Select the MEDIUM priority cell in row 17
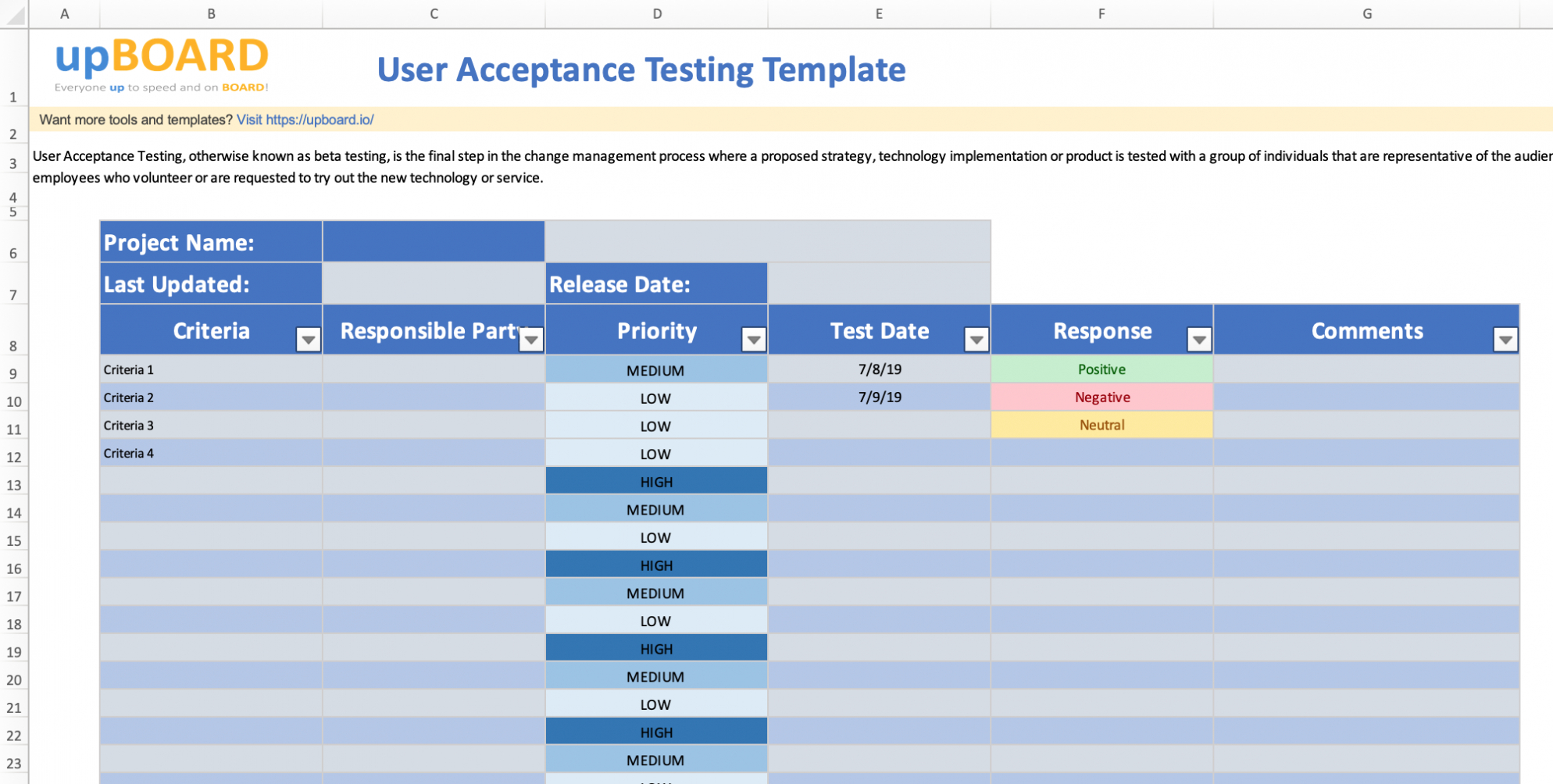Screen dimensions: 1553x784 (656, 593)
